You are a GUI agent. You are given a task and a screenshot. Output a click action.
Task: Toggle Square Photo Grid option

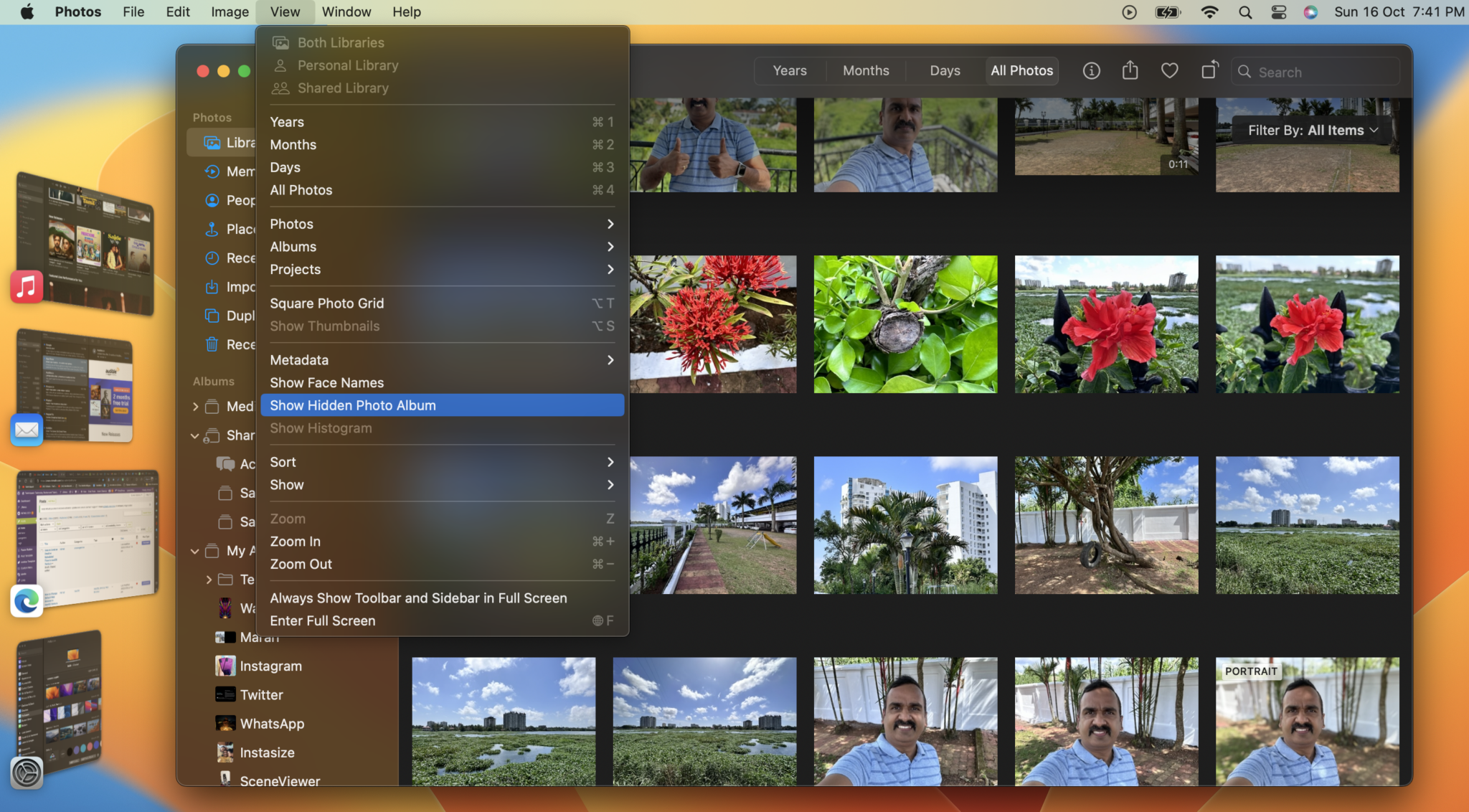point(442,303)
